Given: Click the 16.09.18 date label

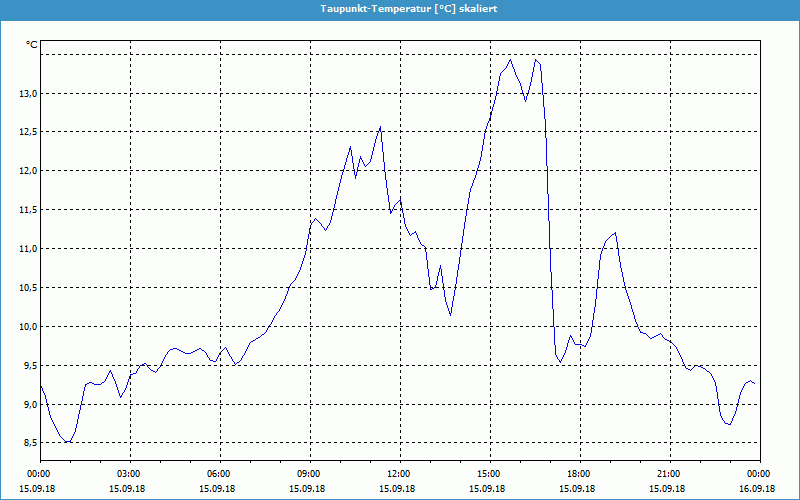Looking at the screenshot, I should pyautogui.click(x=758, y=489).
